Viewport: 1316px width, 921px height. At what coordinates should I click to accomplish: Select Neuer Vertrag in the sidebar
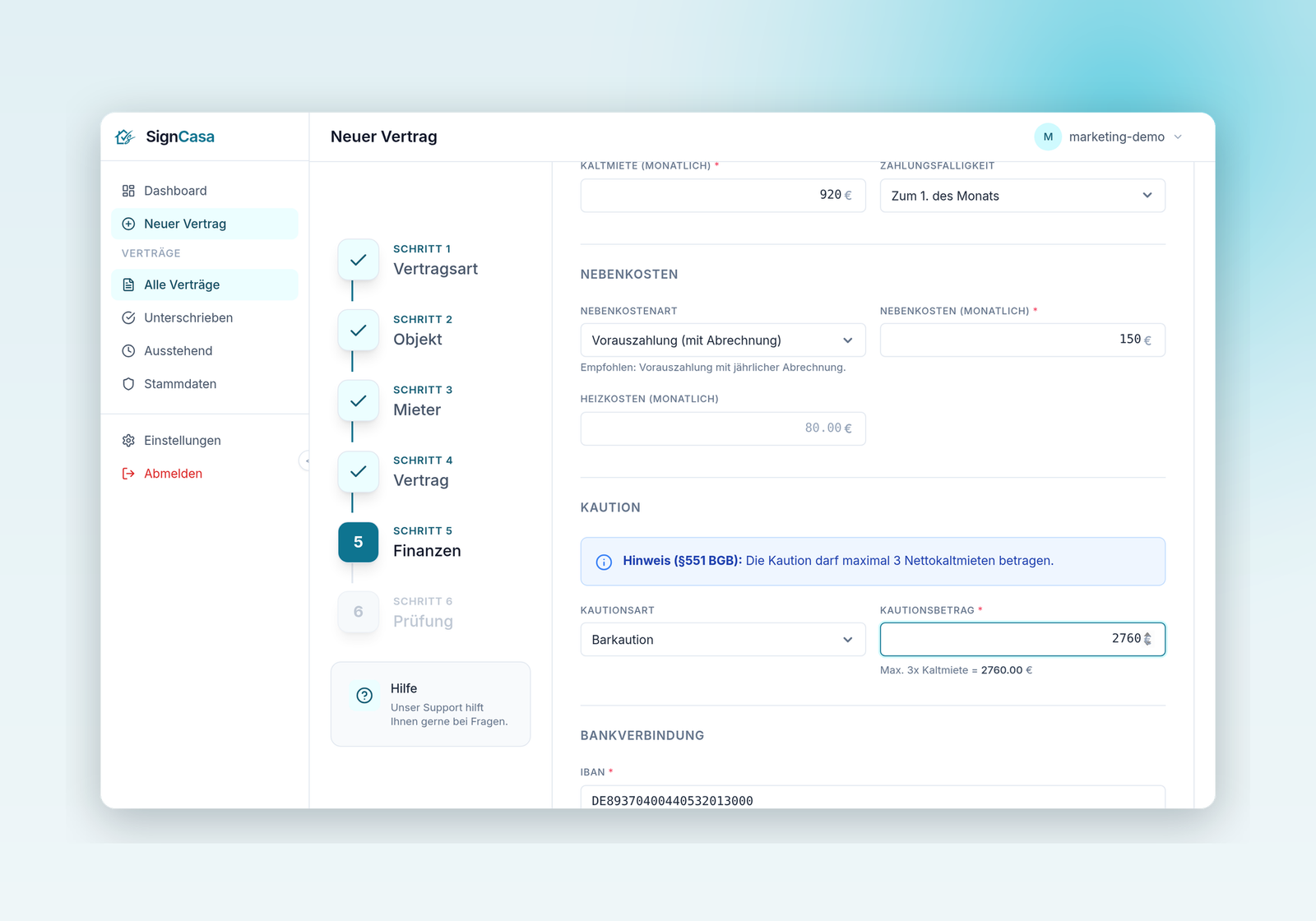coord(204,224)
